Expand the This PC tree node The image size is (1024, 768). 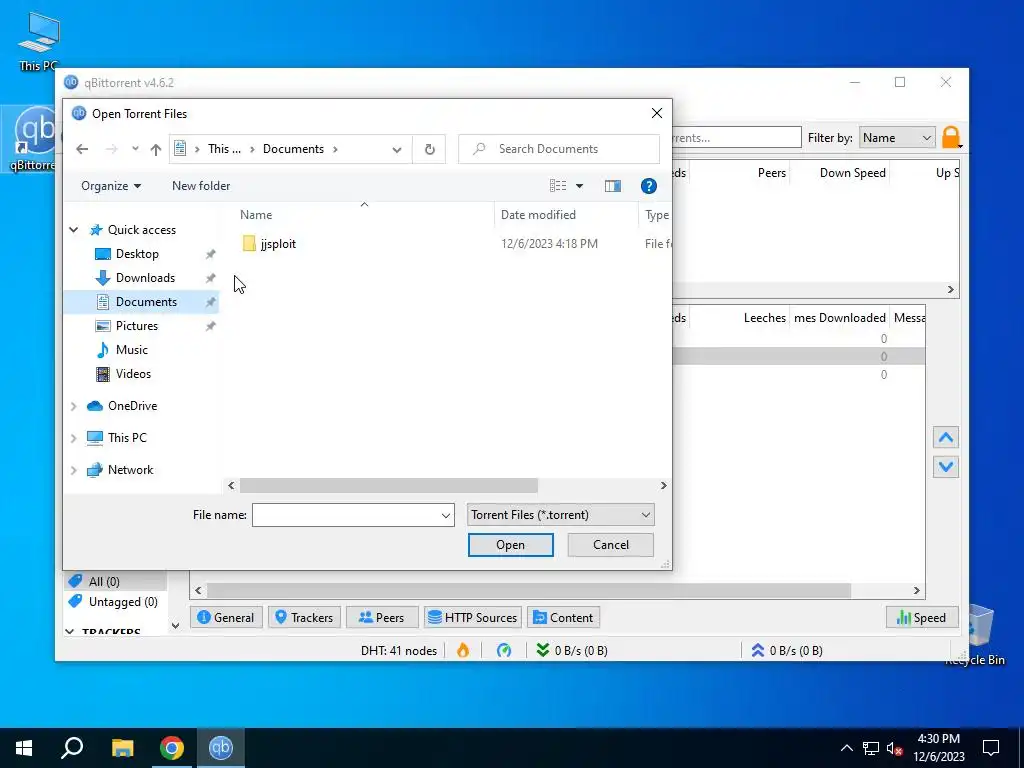(74, 438)
